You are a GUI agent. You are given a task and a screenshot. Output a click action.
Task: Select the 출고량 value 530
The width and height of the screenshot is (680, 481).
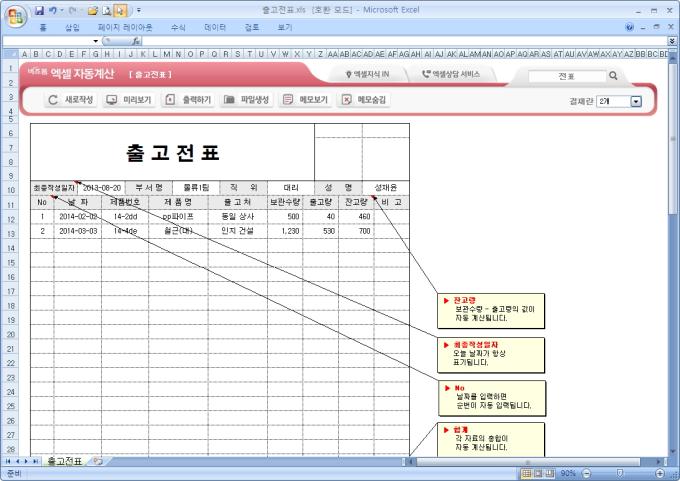pyautogui.click(x=320, y=231)
